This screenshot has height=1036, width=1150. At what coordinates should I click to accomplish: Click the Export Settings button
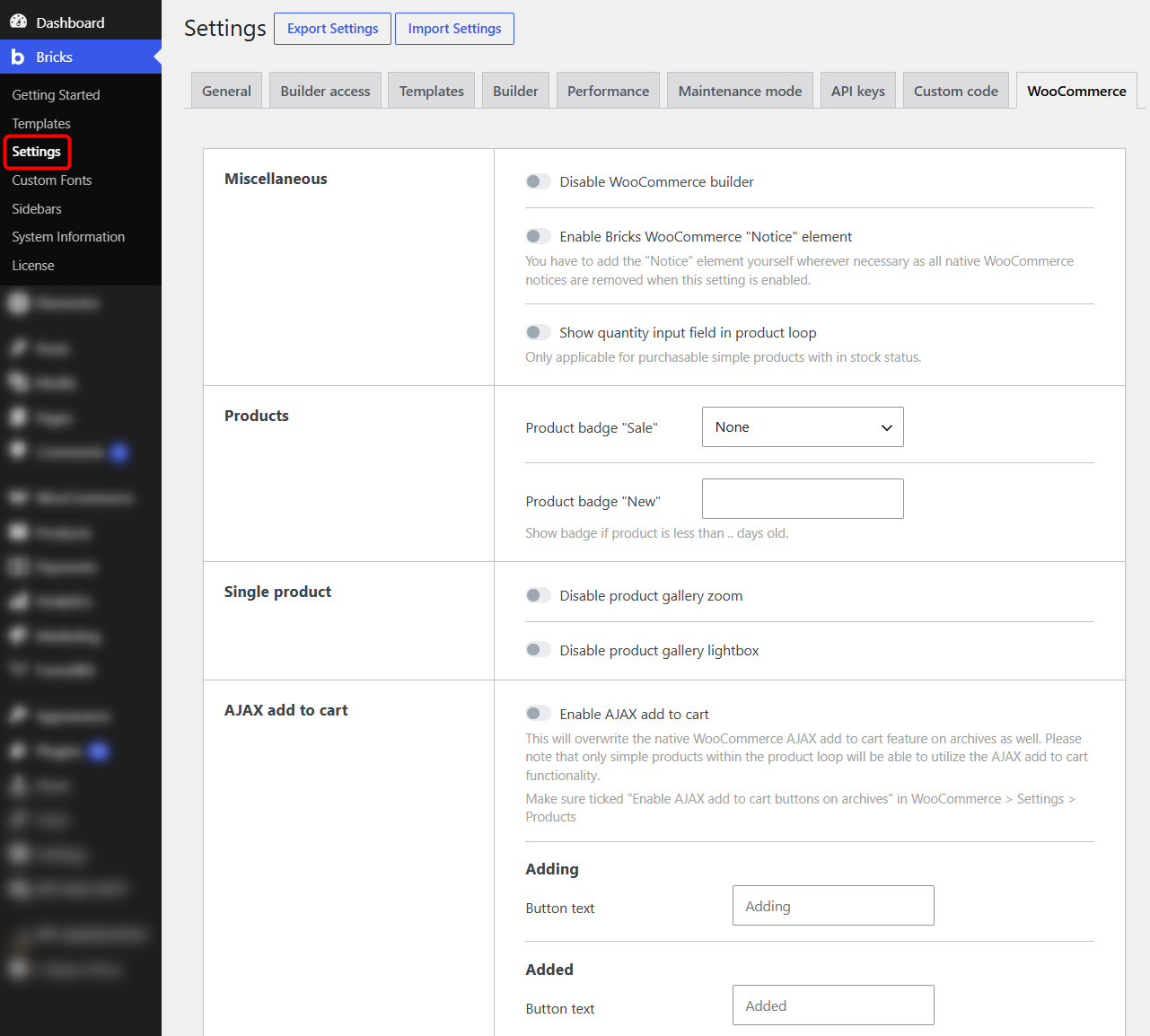tap(332, 29)
